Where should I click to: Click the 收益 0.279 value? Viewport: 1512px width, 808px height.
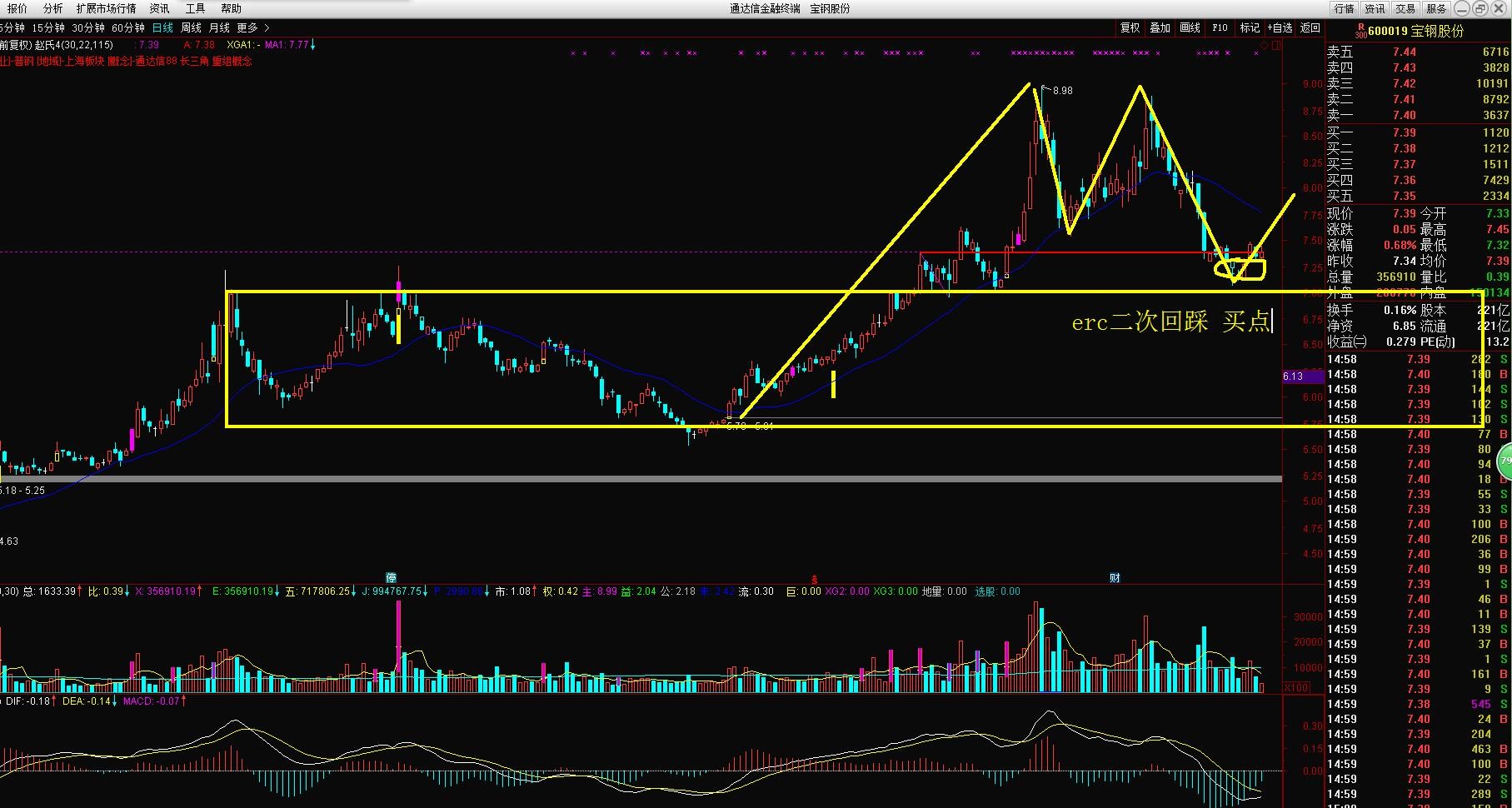pyautogui.click(x=1401, y=342)
